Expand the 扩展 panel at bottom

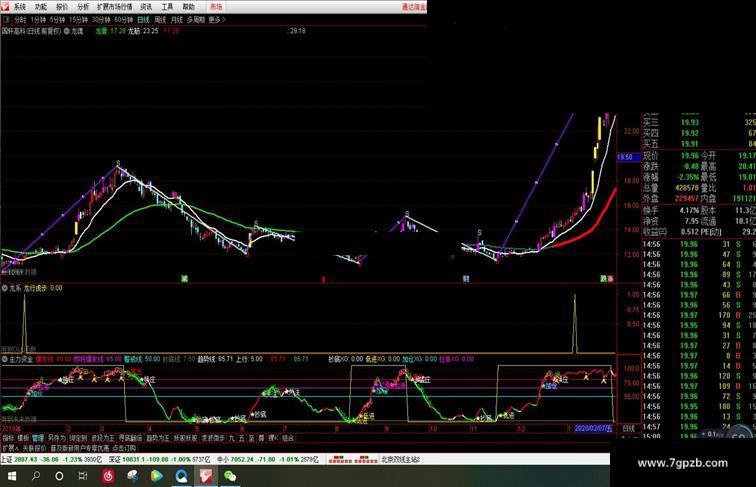pyautogui.click(x=9, y=448)
